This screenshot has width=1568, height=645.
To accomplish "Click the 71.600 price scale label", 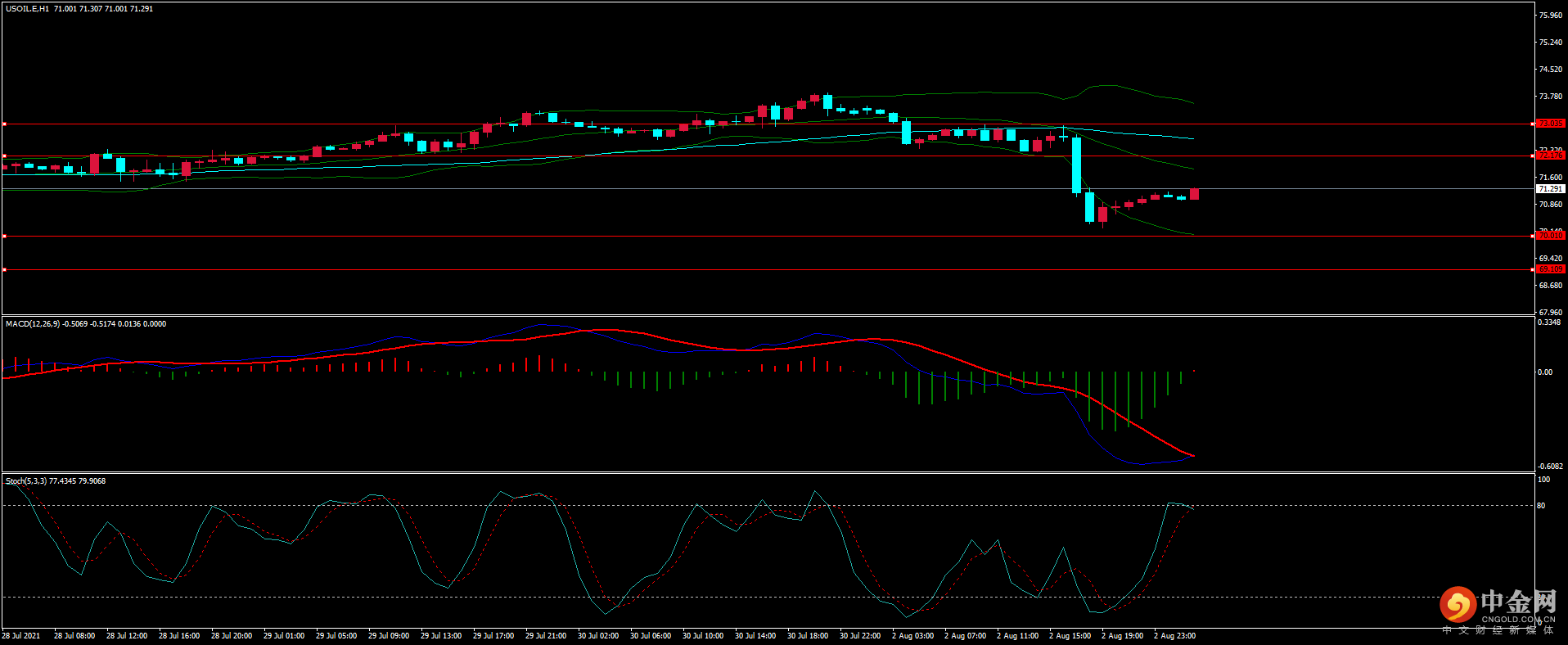I will [x=1550, y=178].
